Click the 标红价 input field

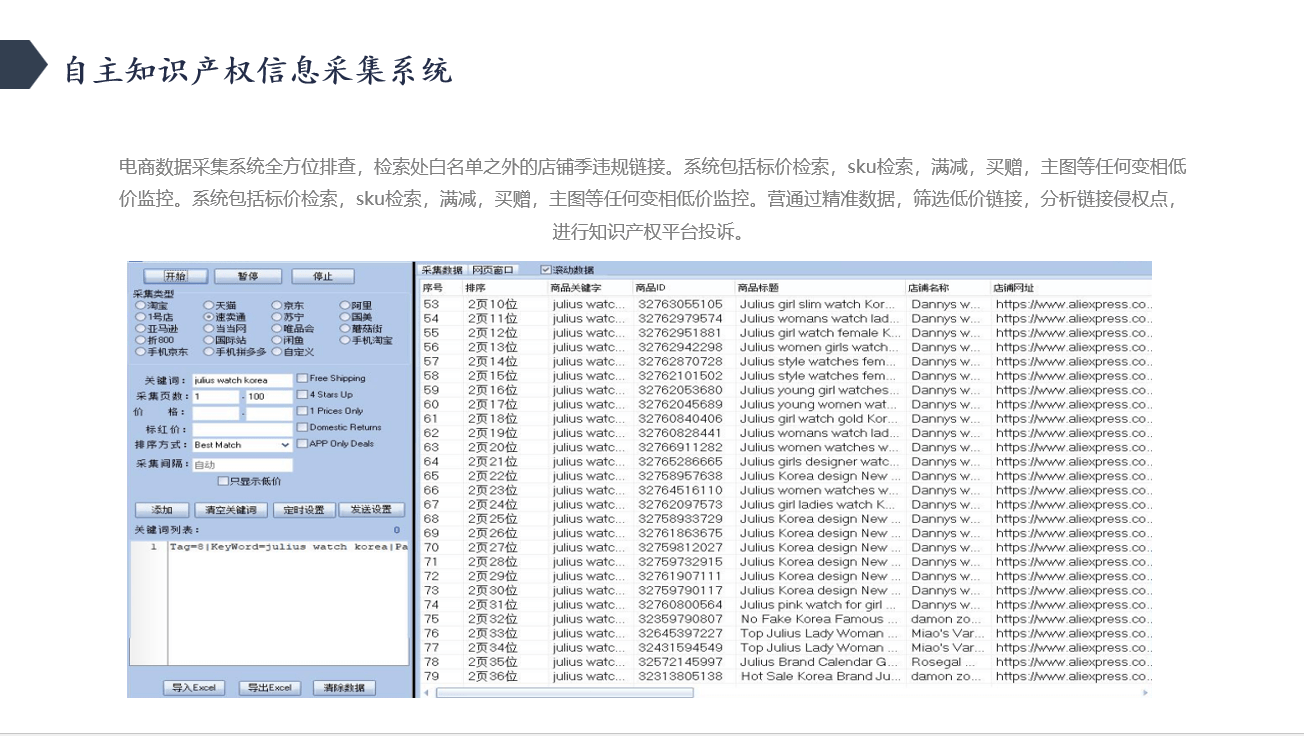[242, 429]
